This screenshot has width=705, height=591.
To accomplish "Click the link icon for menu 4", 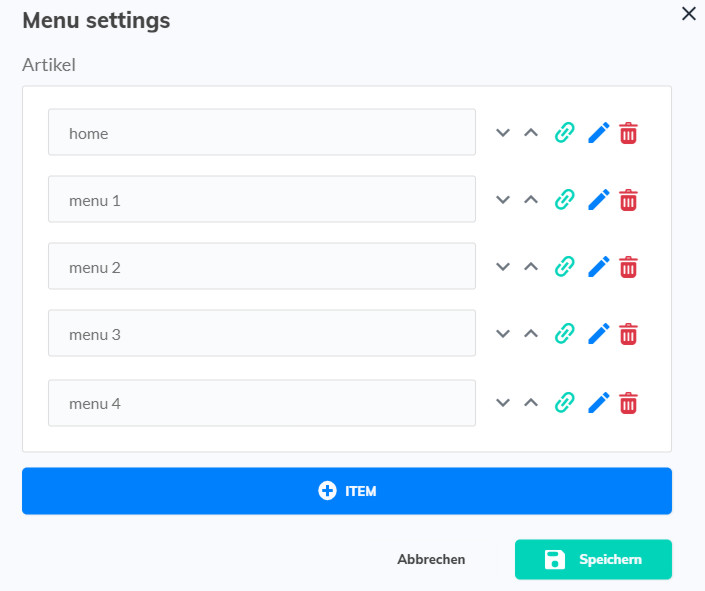I will [565, 403].
